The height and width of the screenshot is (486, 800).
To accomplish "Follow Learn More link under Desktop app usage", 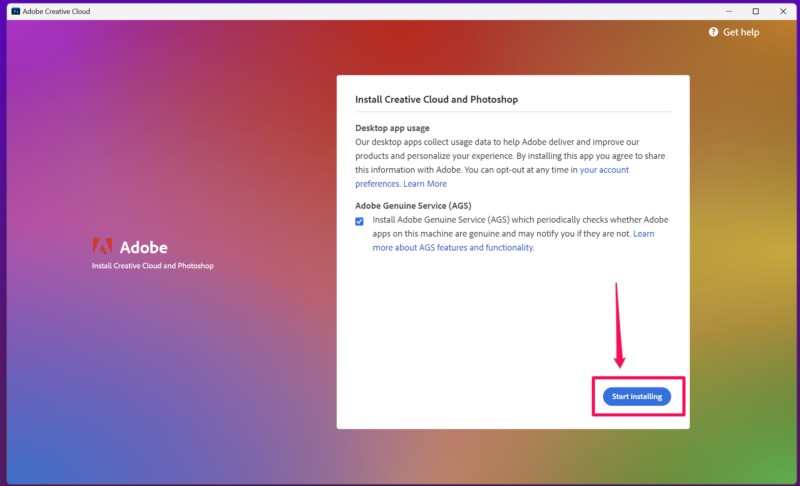I will [425, 184].
